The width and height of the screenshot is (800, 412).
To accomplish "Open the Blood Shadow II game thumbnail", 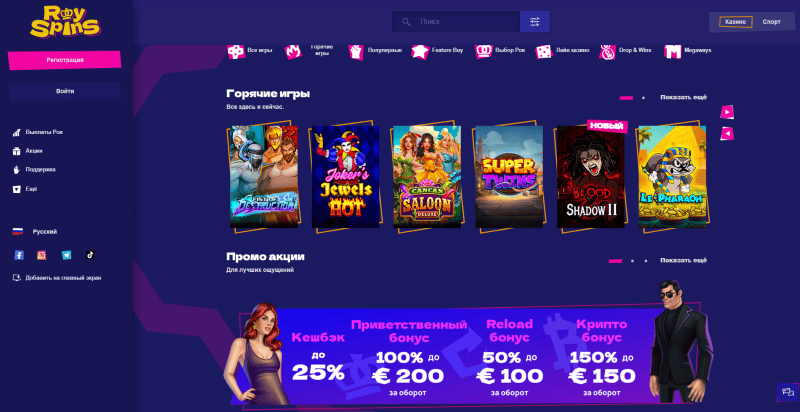I will [x=591, y=176].
